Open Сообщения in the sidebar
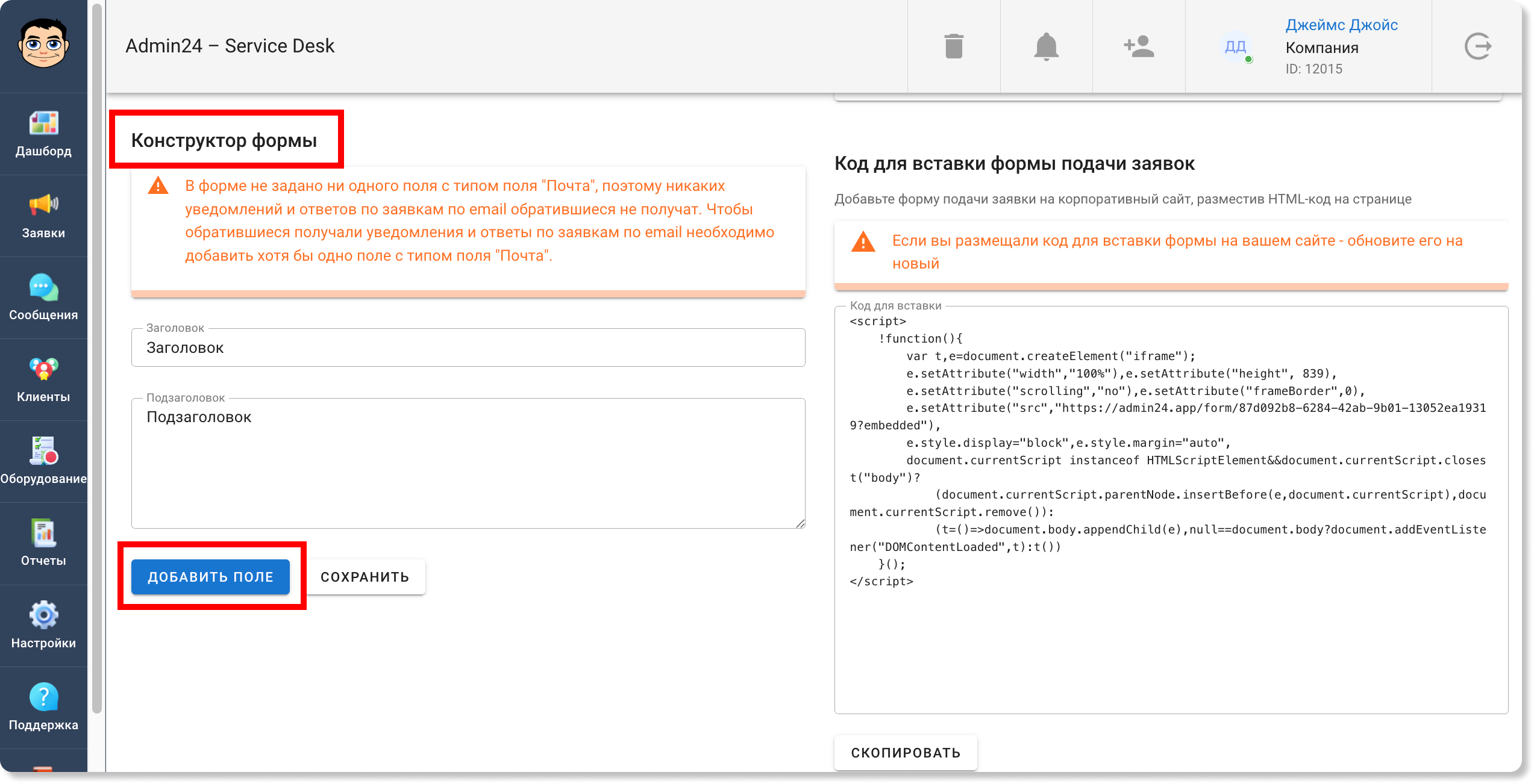The height and width of the screenshot is (784, 1534). coord(43,298)
